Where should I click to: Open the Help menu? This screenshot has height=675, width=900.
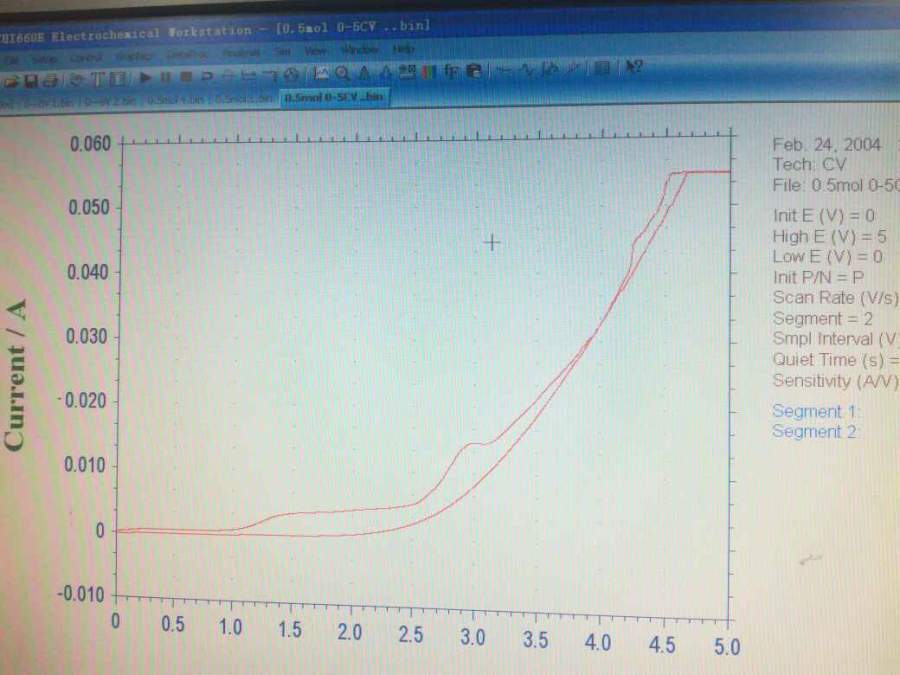(404, 49)
